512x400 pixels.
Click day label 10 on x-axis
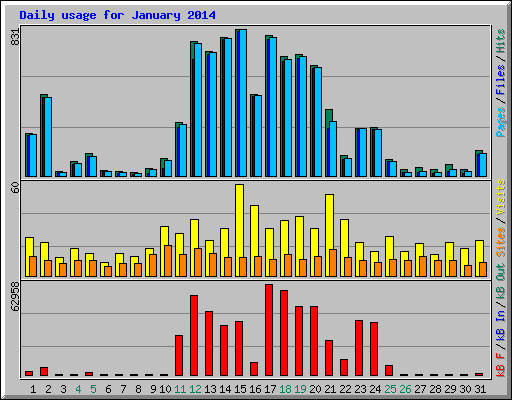[165, 389]
